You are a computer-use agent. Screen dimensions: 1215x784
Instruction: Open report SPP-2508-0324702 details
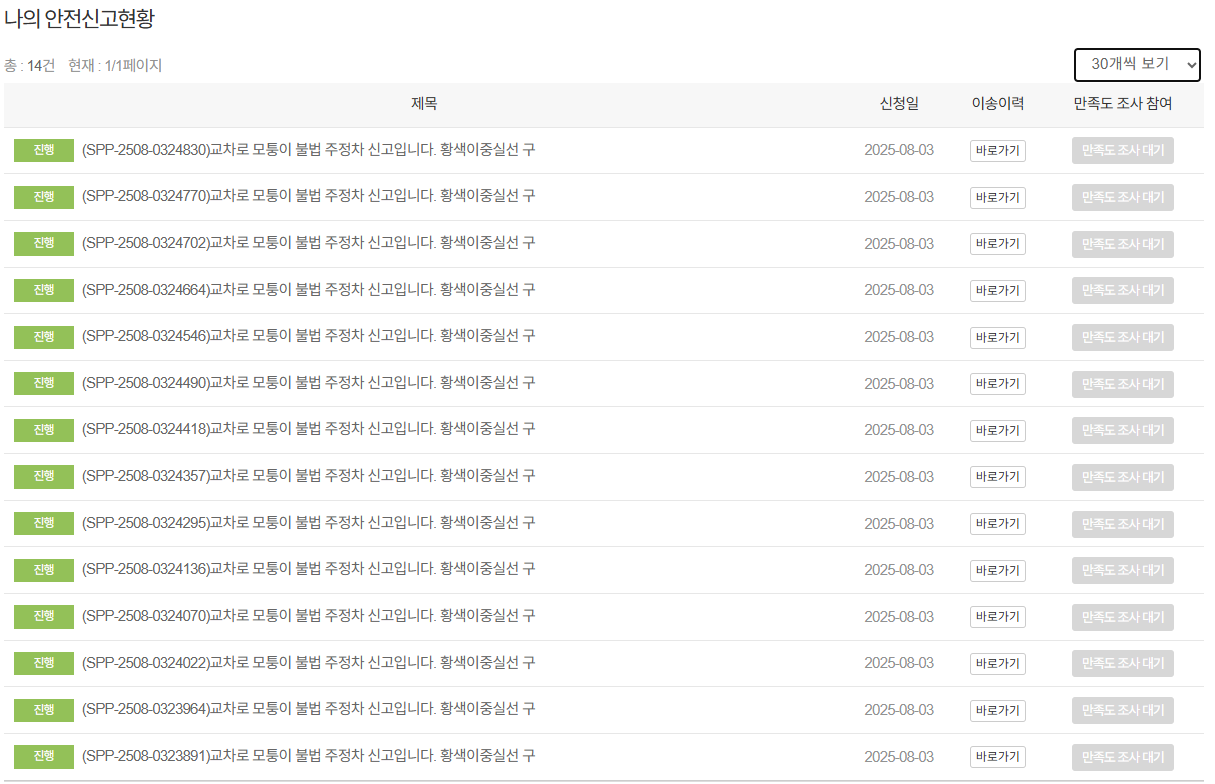point(307,243)
